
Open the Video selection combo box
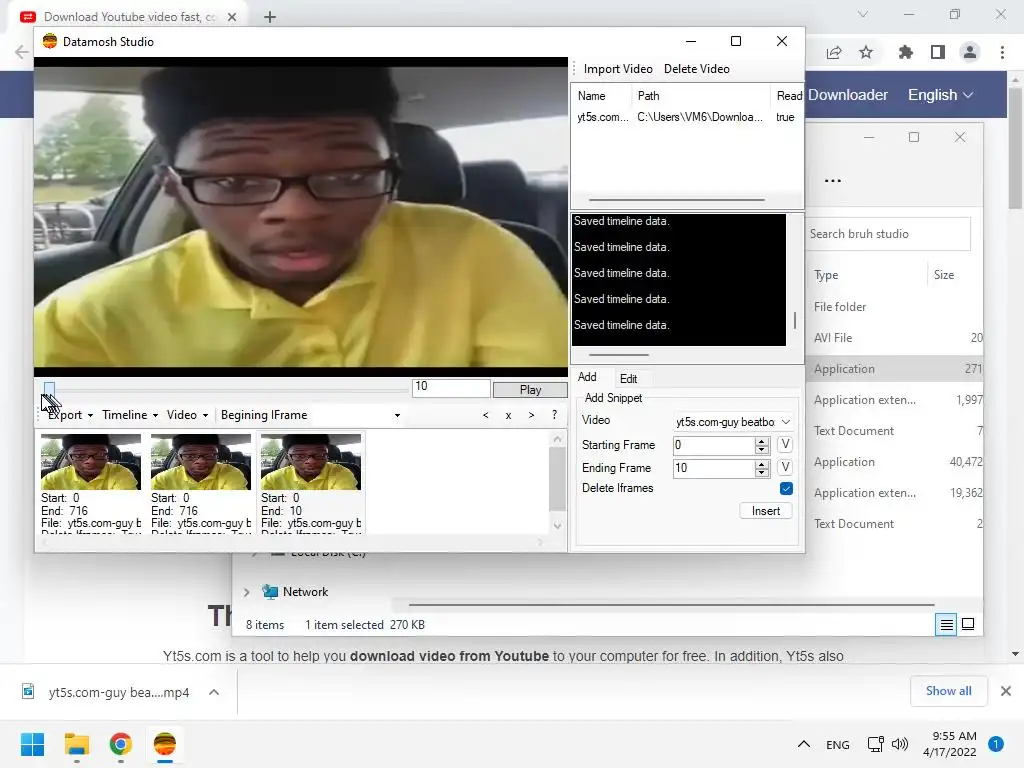click(x=733, y=422)
